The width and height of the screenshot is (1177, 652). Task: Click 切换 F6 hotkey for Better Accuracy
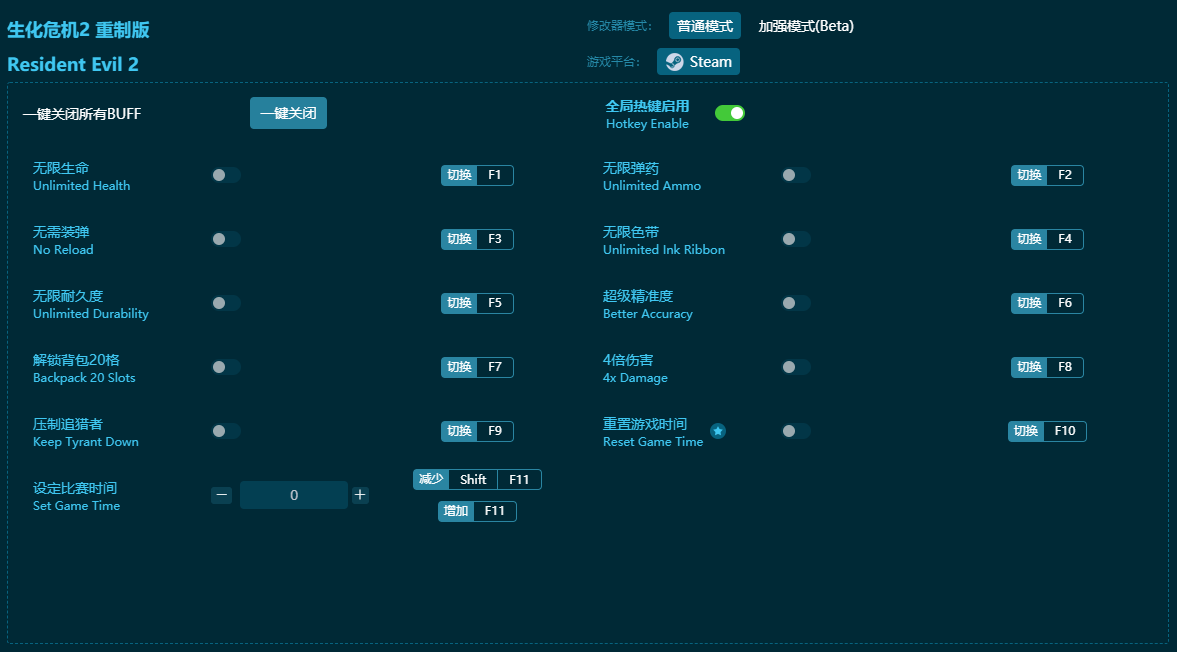point(1047,303)
